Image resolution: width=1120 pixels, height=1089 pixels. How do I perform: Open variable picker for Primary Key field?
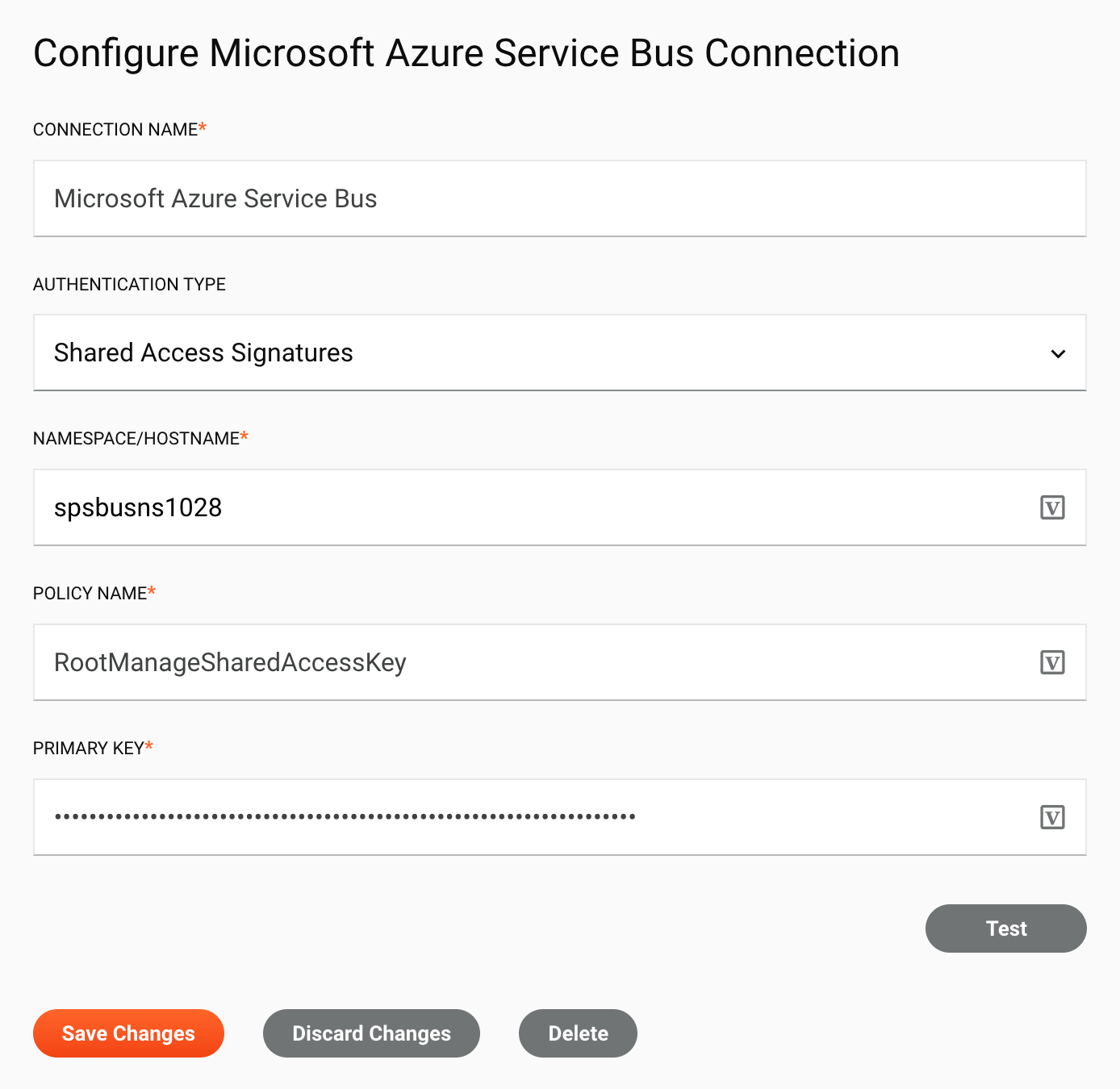pyautogui.click(x=1052, y=817)
